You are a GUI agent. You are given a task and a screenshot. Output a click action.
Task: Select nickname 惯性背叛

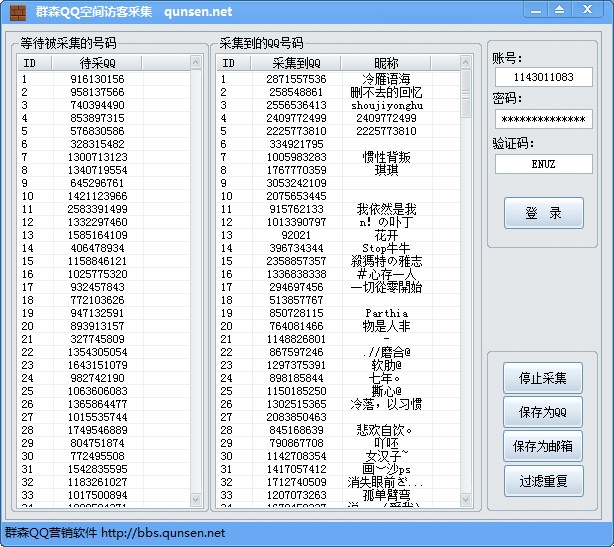click(x=386, y=157)
